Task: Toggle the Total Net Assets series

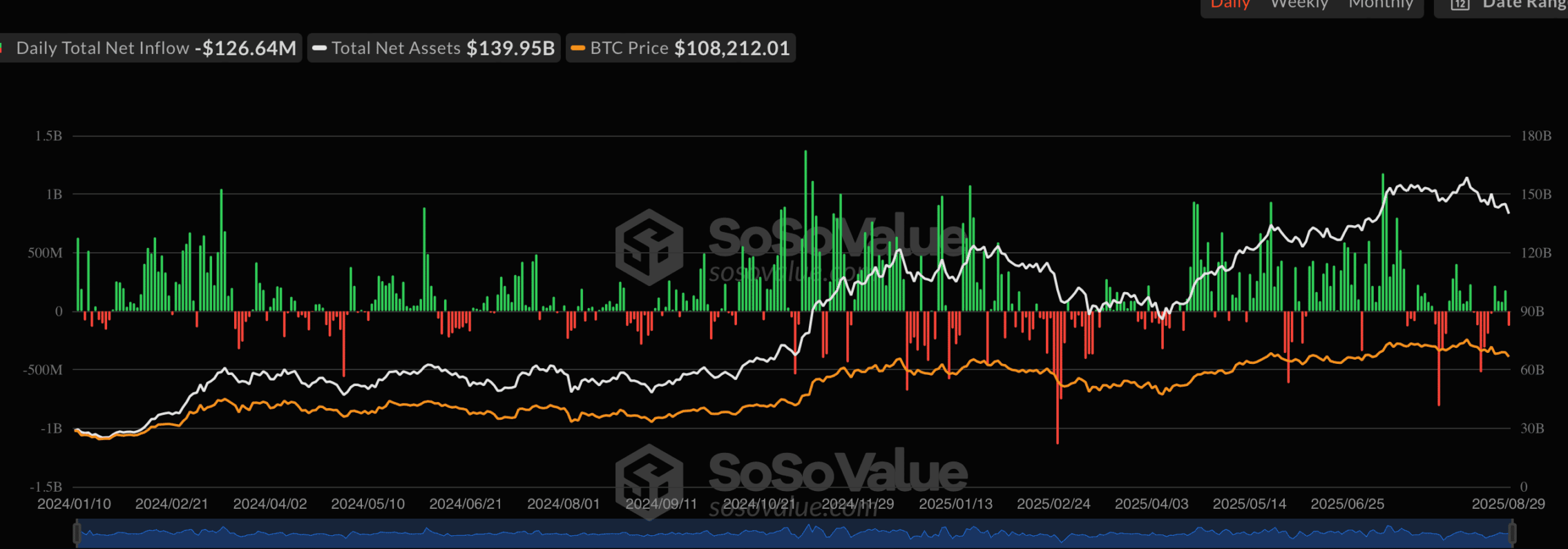Action: pyautogui.click(x=434, y=48)
